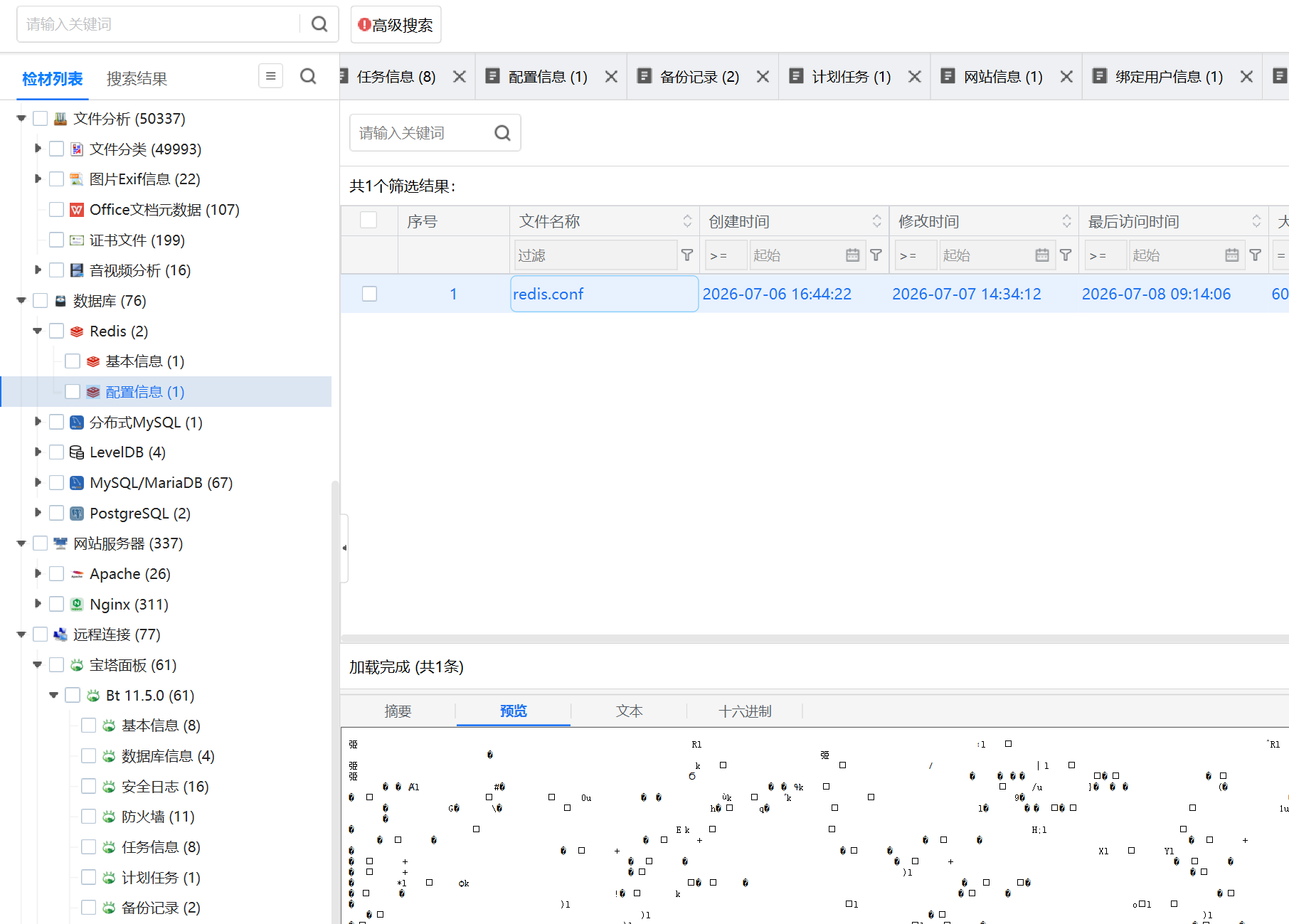Click the 宝塔面板 icon in tree
The width and height of the screenshot is (1289, 924).
click(77, 665)
